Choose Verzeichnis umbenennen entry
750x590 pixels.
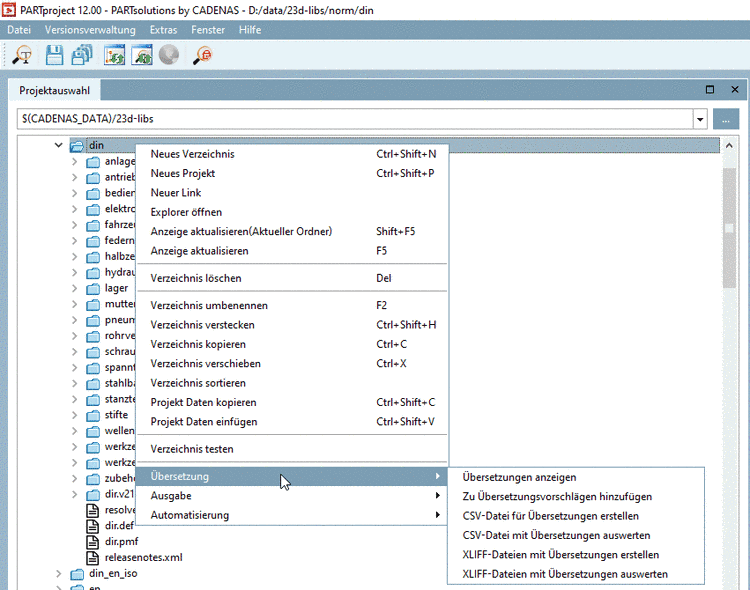(x=292, y=305)
